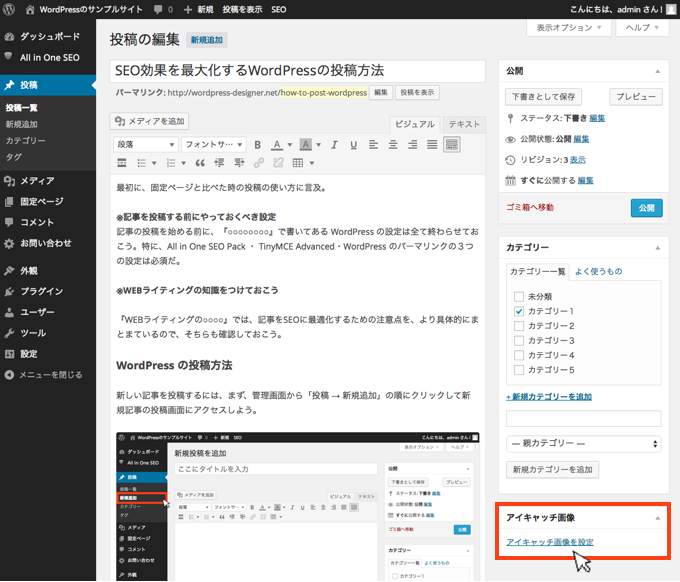Collapse the 公開 publish box
680x582 pixels.
point(657,71)
